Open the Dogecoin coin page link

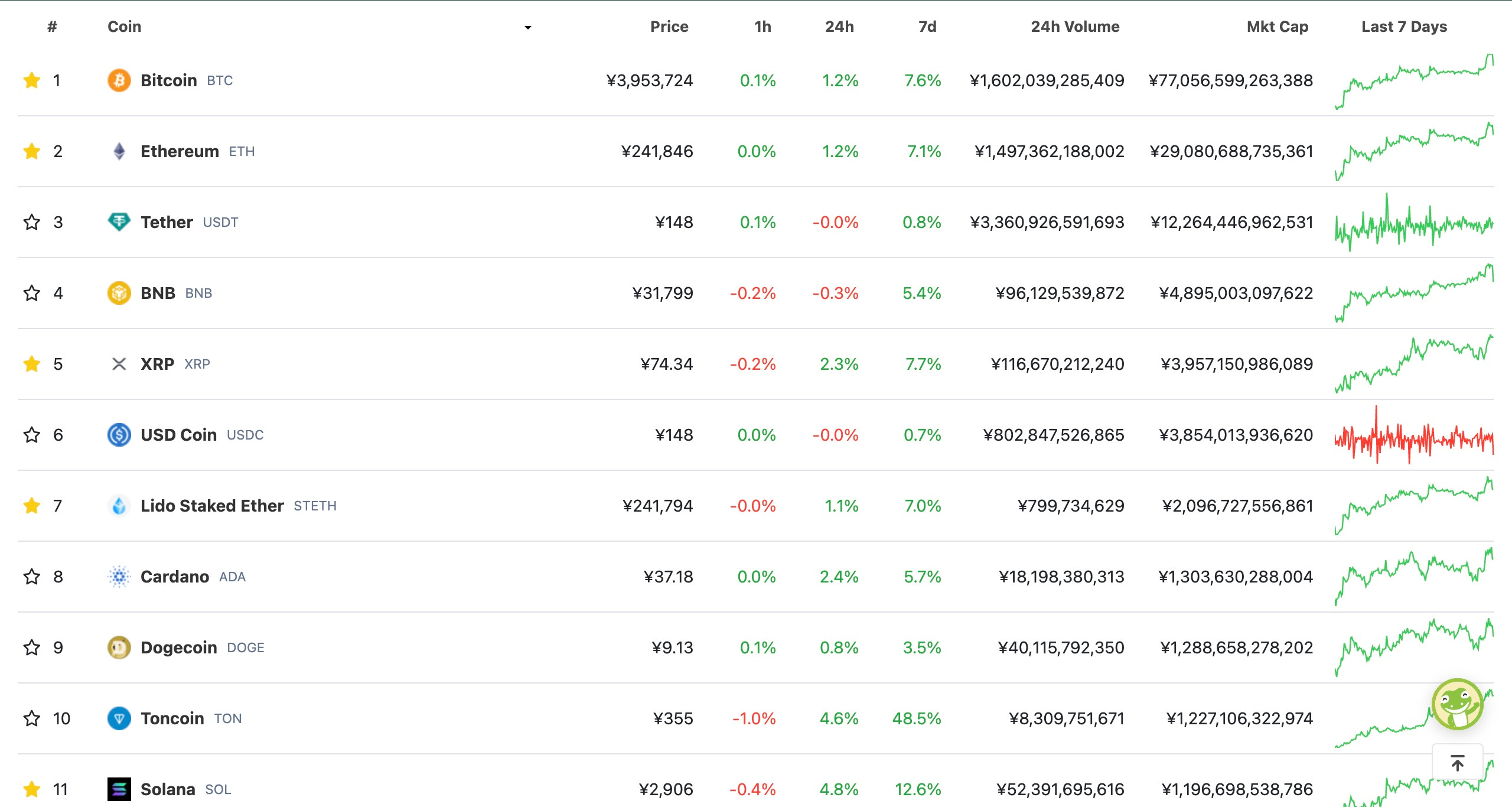coord(178,647)
